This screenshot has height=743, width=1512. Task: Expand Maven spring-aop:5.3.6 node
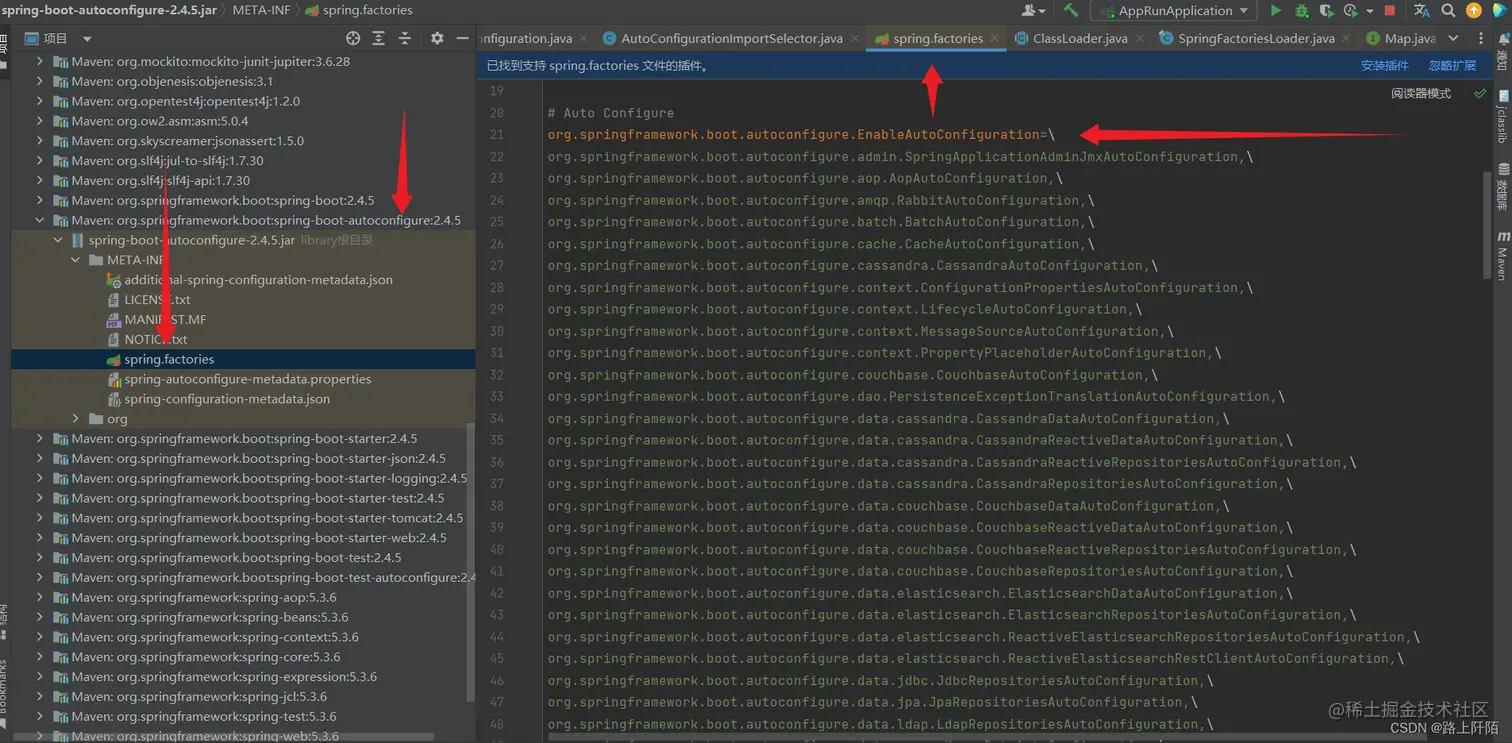pyautogui.click(x=40, y=597)
